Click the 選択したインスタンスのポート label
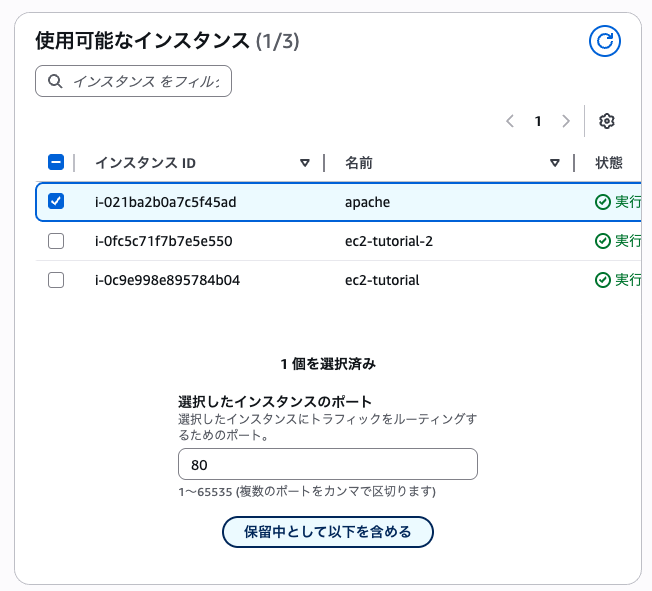The image size is (652, 591). [x=275, y=402]
